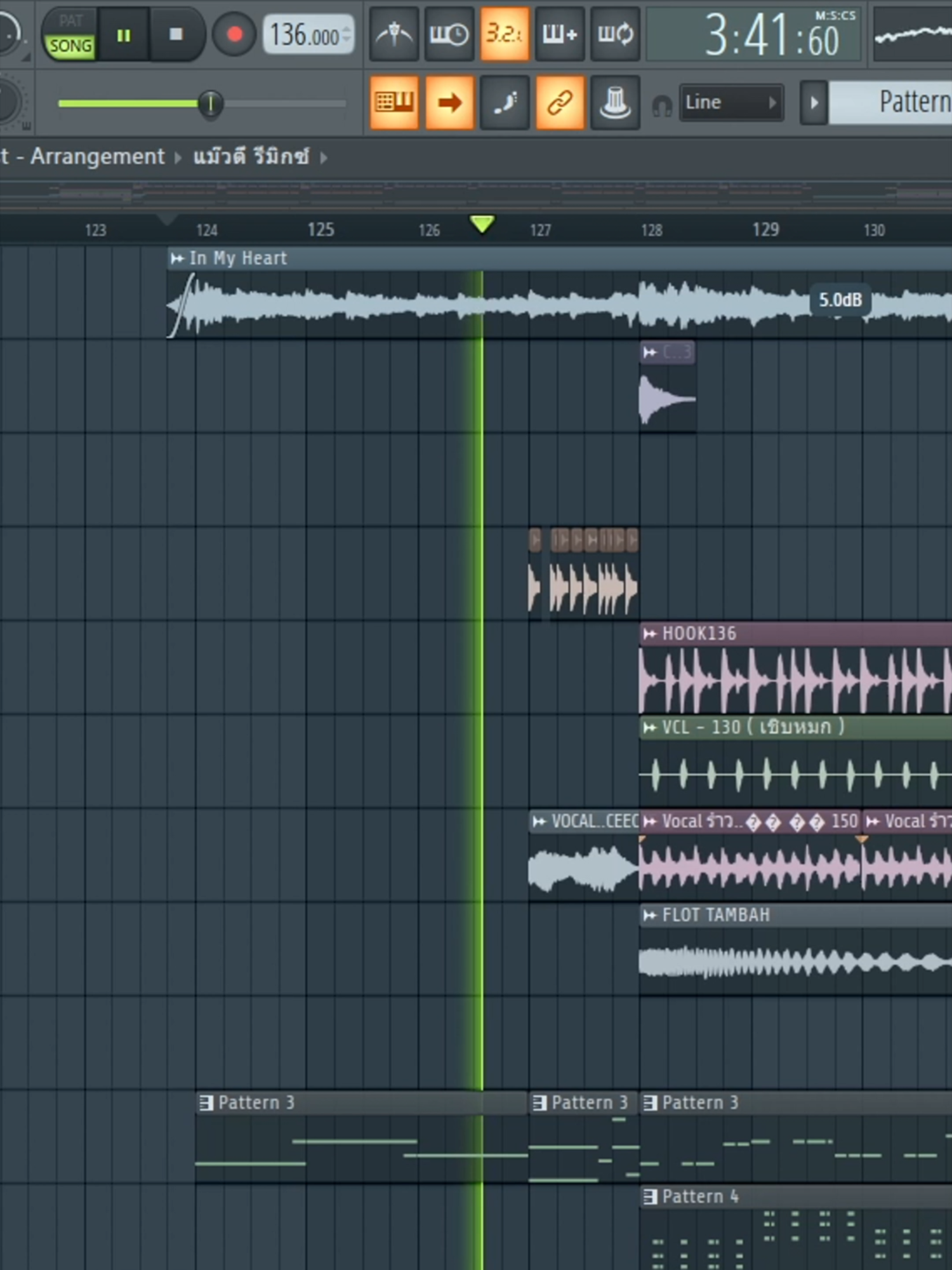The width and height of the screenshot is (952, 1270).
Task: Click the HOOK136 waveform
Action: (795, 679)
